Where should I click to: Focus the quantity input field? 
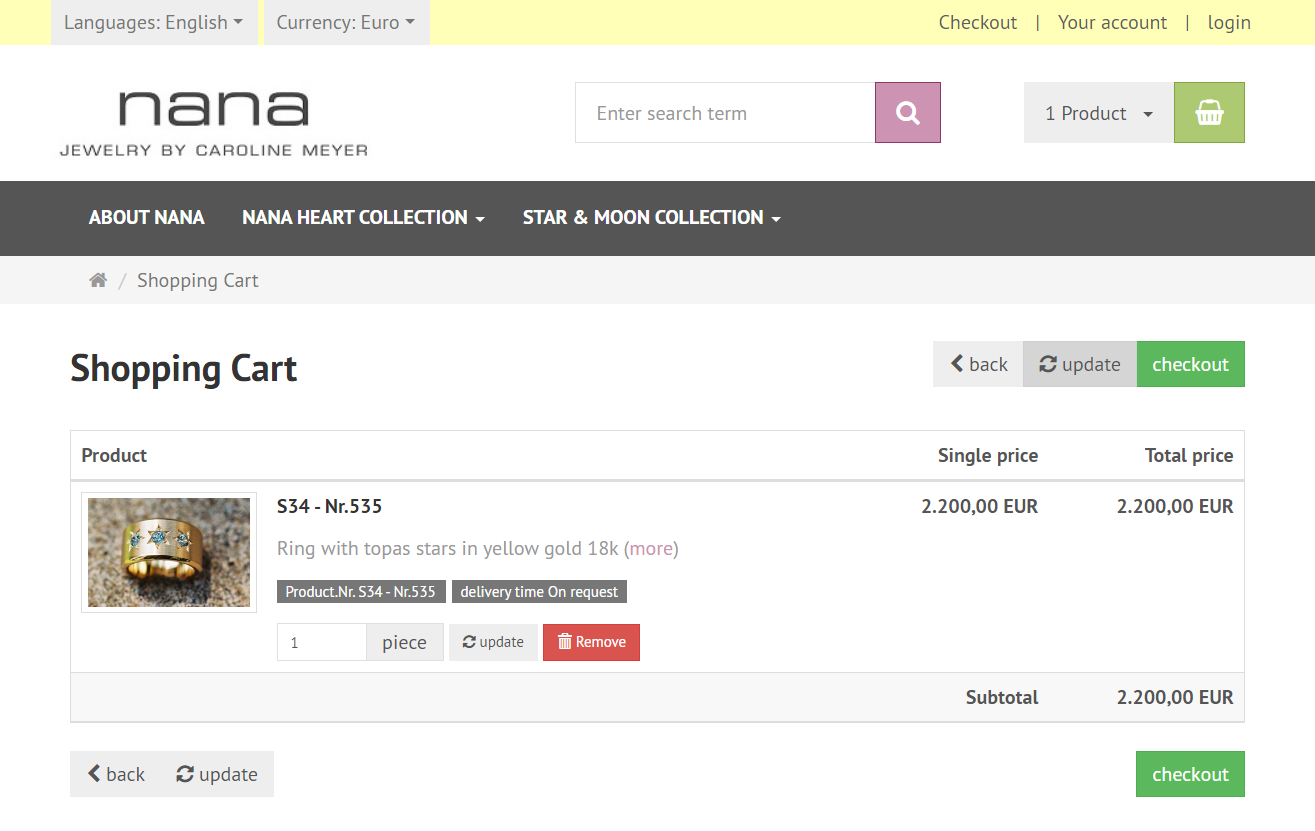point(322,642)
